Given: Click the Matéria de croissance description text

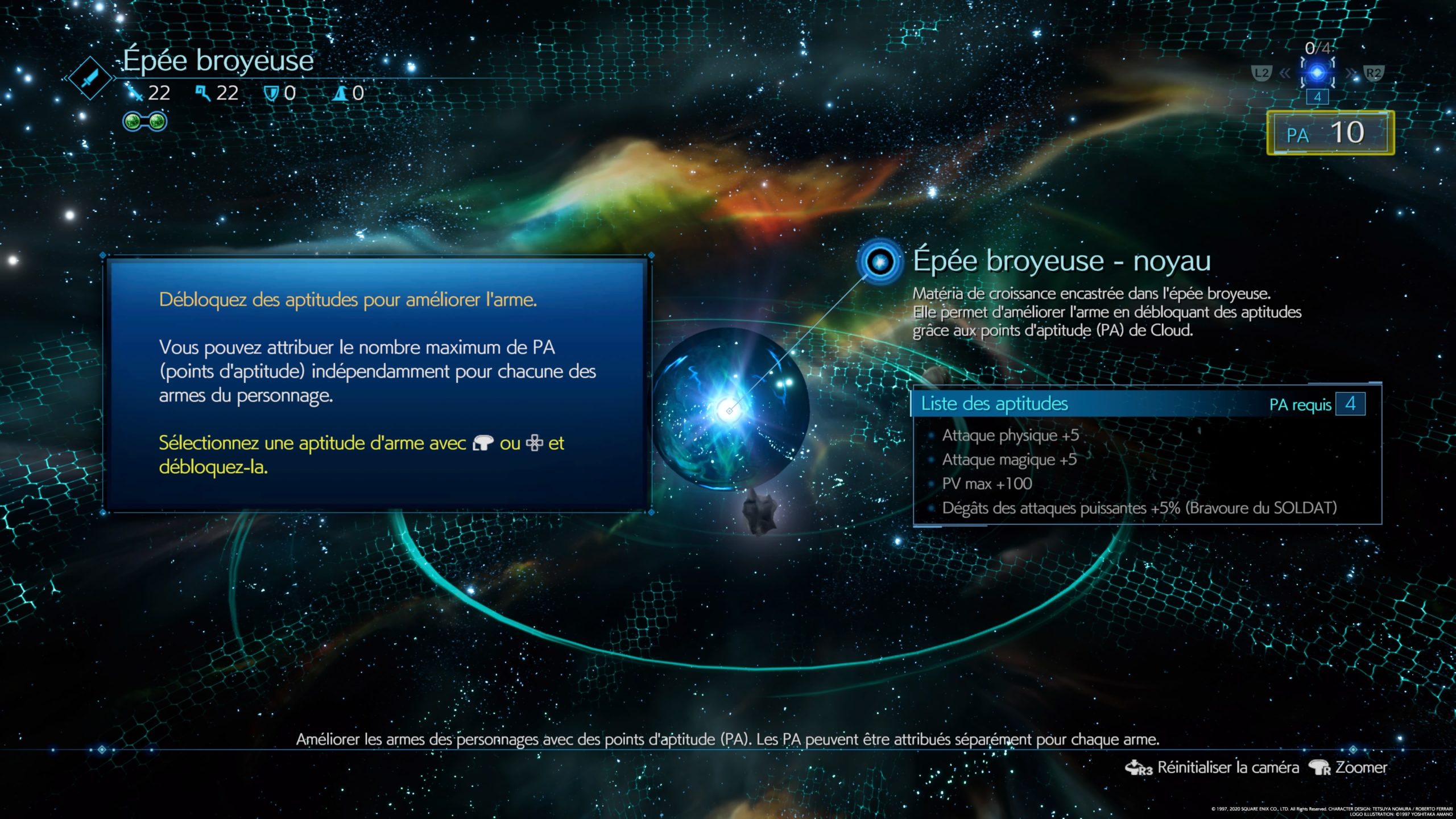Looking at the screenshot, I should [x=1107, y=312].
